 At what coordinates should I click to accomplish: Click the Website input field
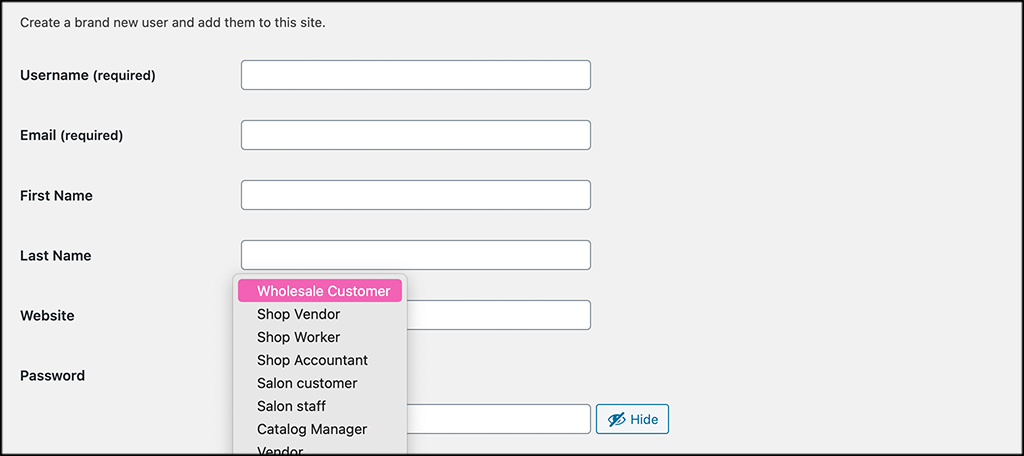tap(499, 315)
